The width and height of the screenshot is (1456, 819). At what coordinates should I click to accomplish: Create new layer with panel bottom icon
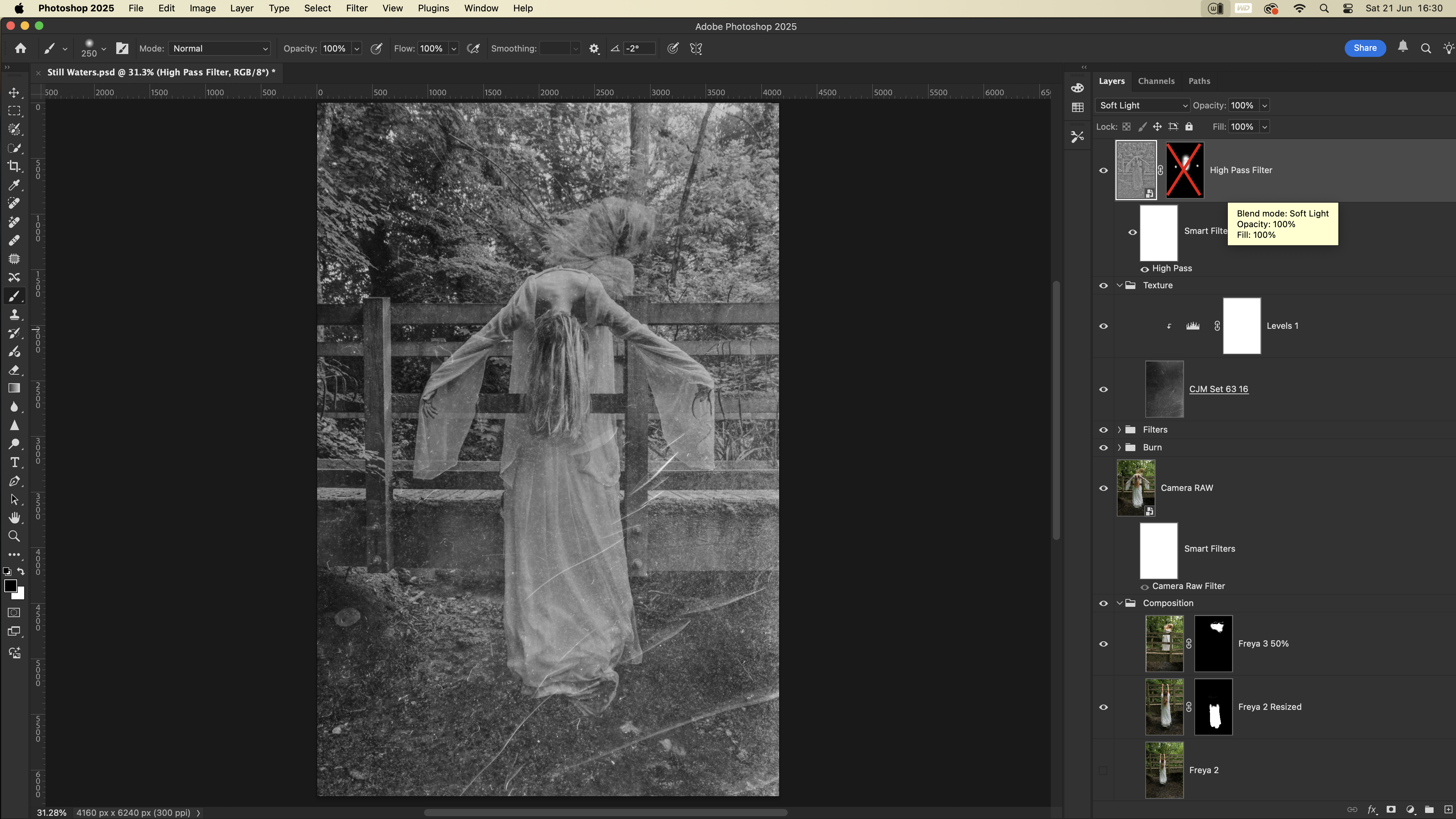coord(1448,809)
